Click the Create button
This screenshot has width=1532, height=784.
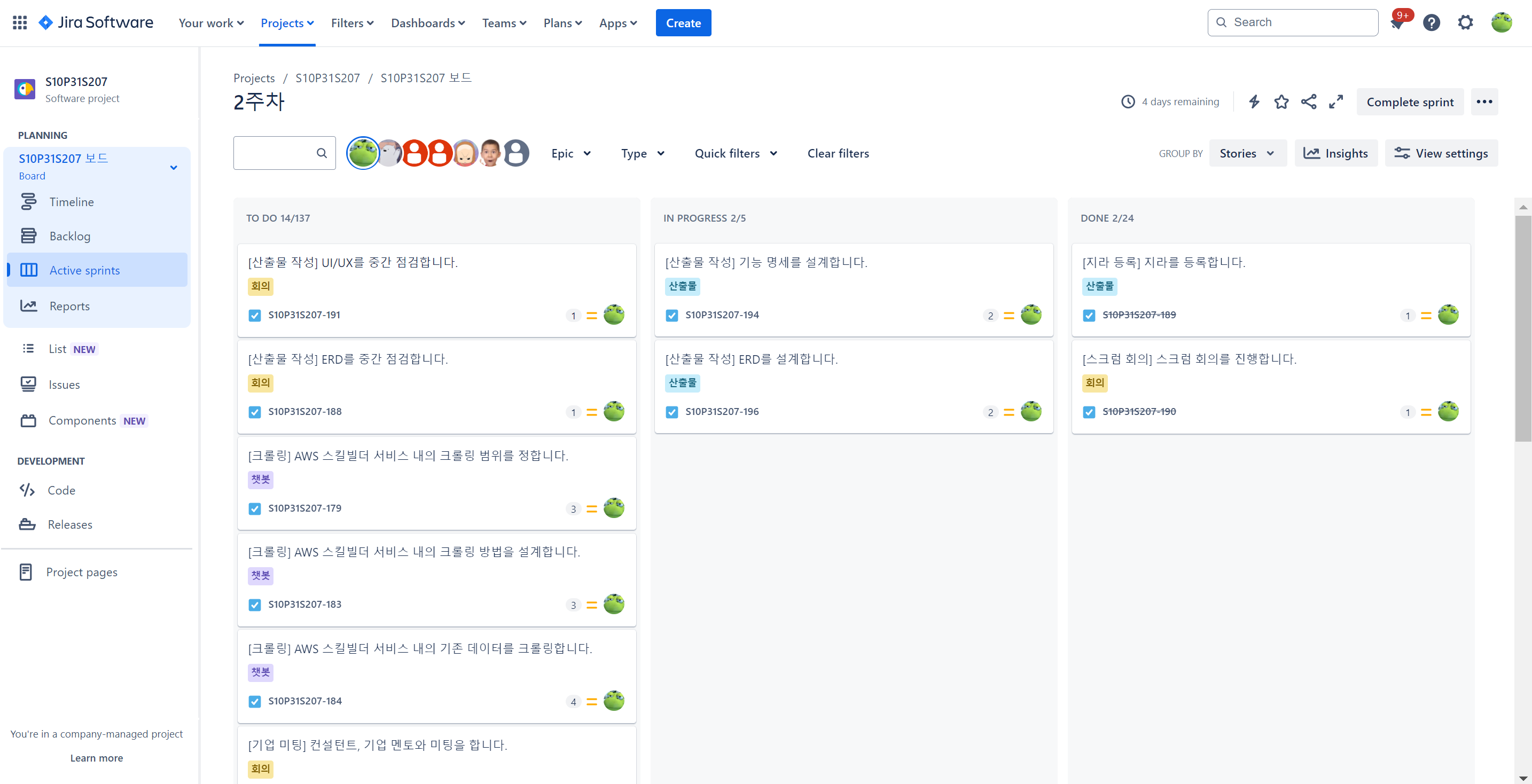pos(683,23)
